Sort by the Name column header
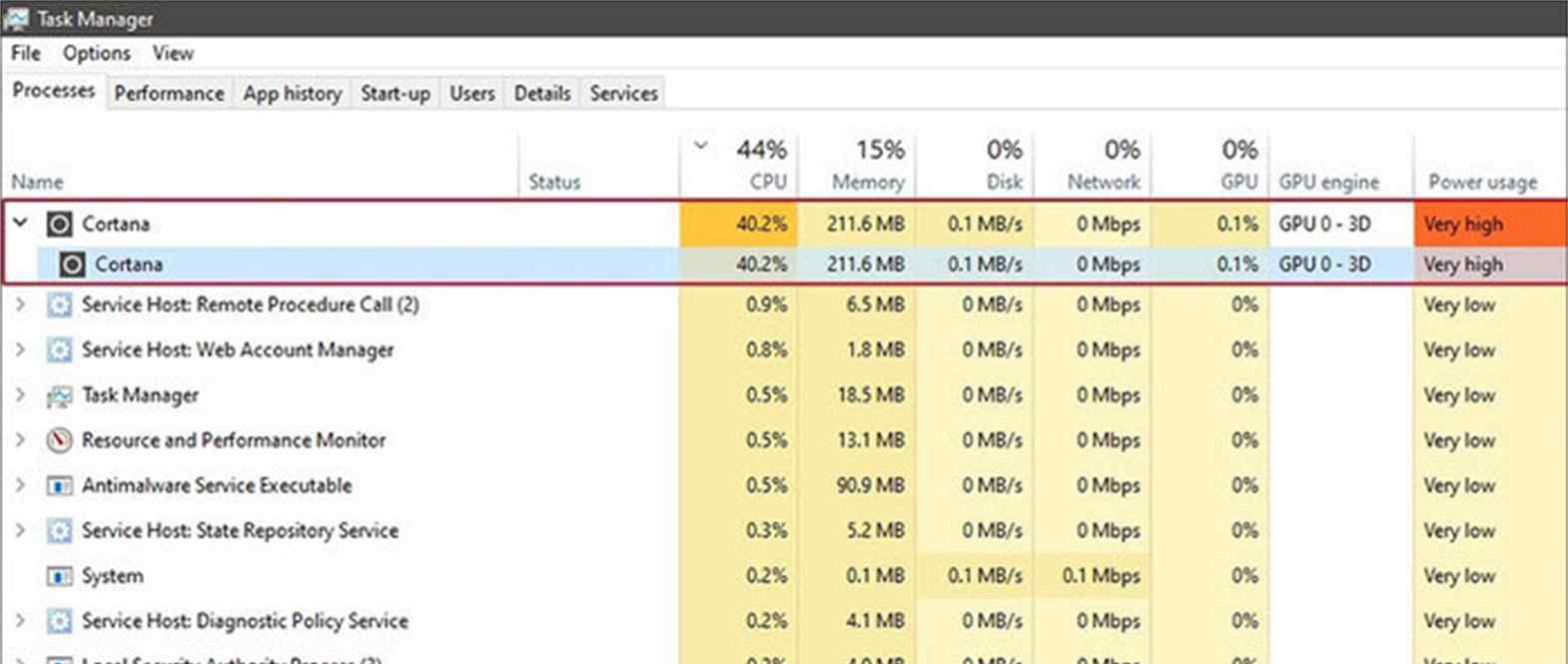 coord(37,182)
